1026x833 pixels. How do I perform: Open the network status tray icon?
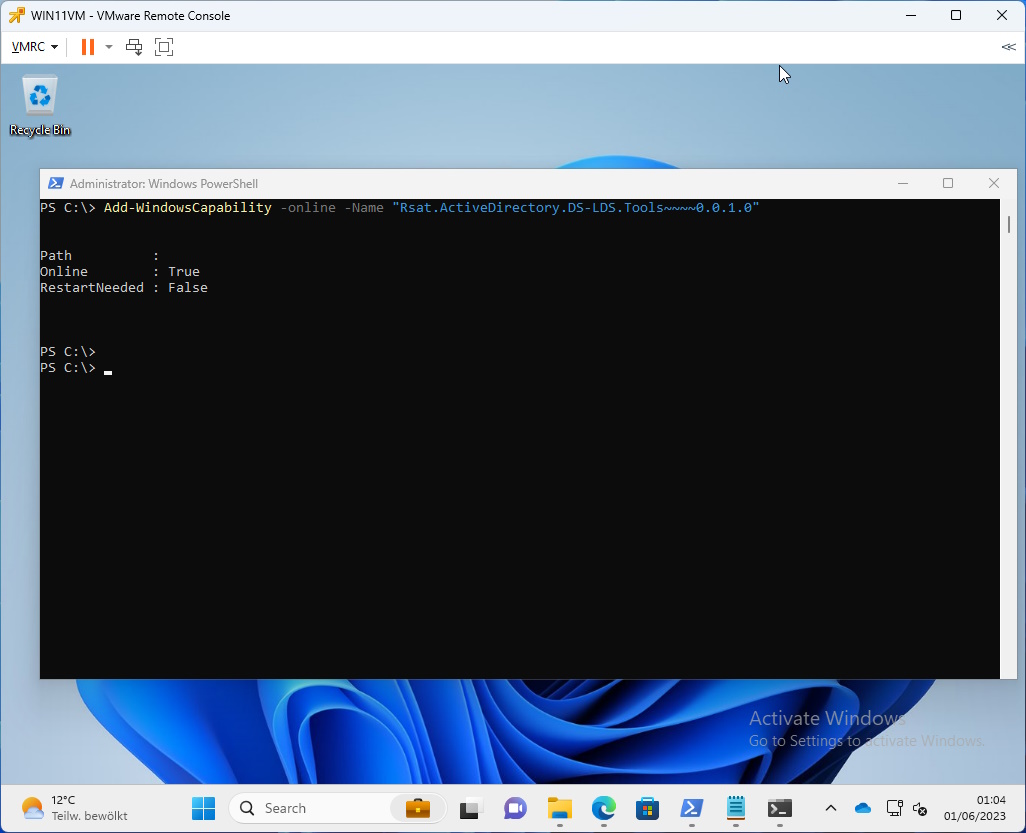[894, 809]
